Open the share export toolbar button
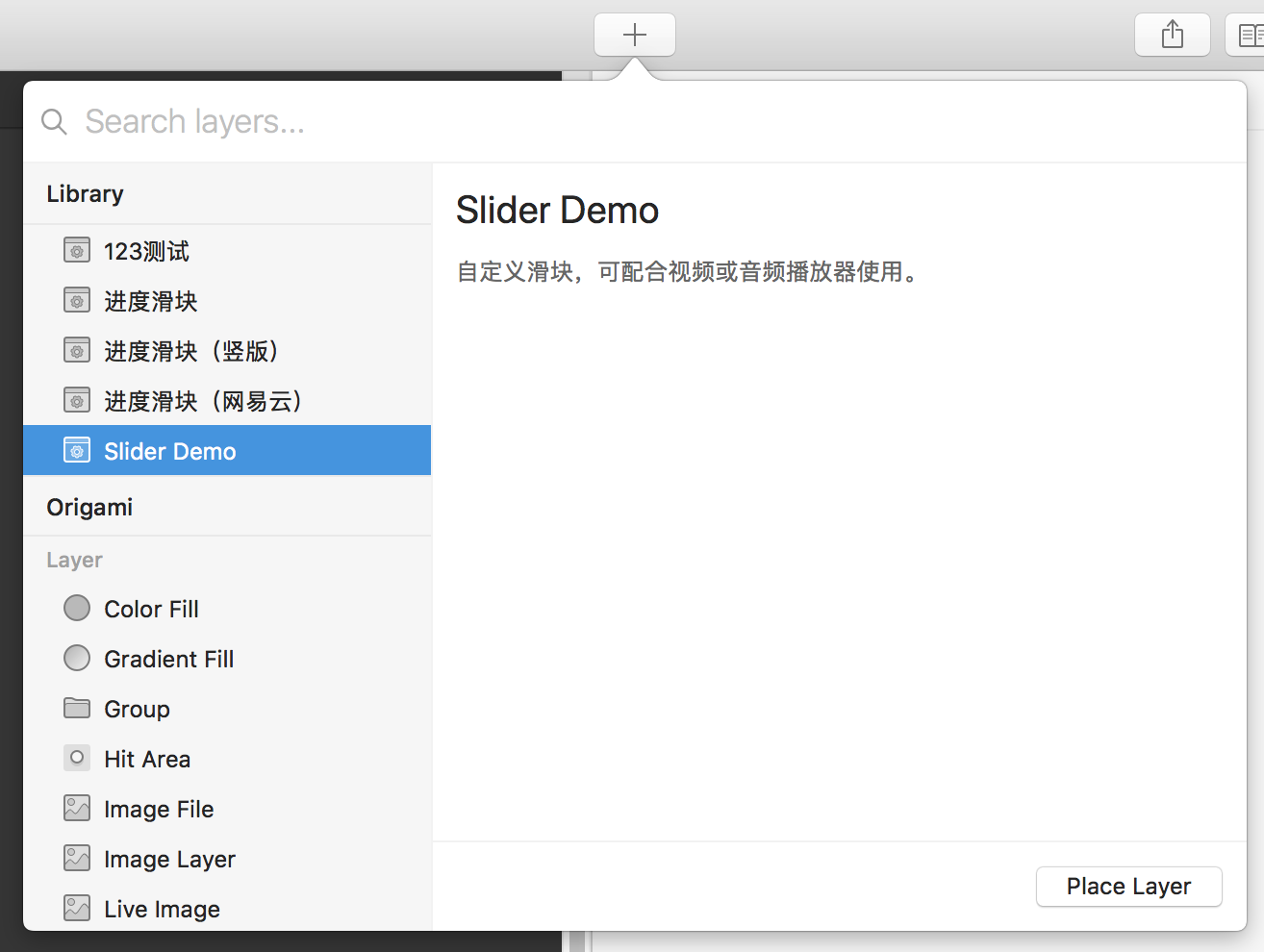 [1172, 36]
